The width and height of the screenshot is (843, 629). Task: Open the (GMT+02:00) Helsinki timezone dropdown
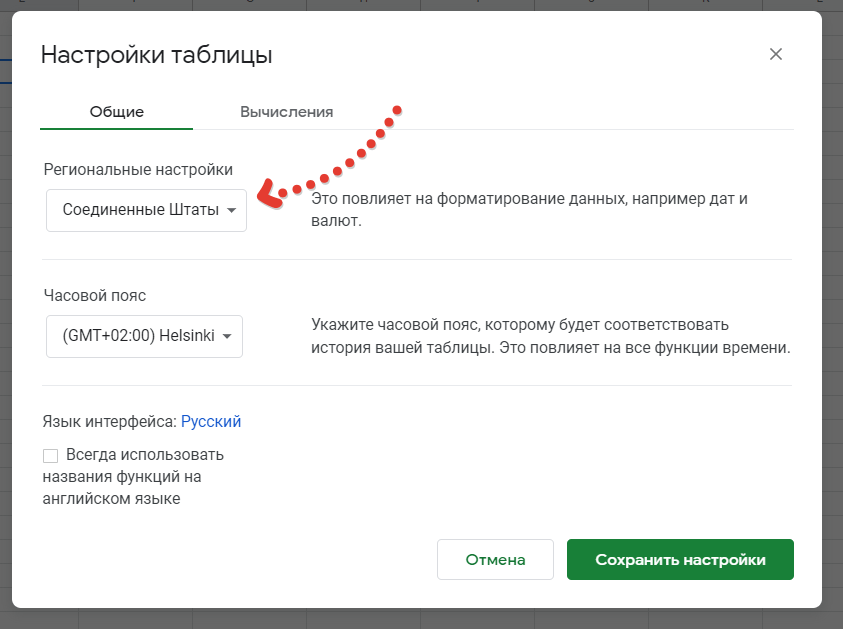tap(144, 337)
